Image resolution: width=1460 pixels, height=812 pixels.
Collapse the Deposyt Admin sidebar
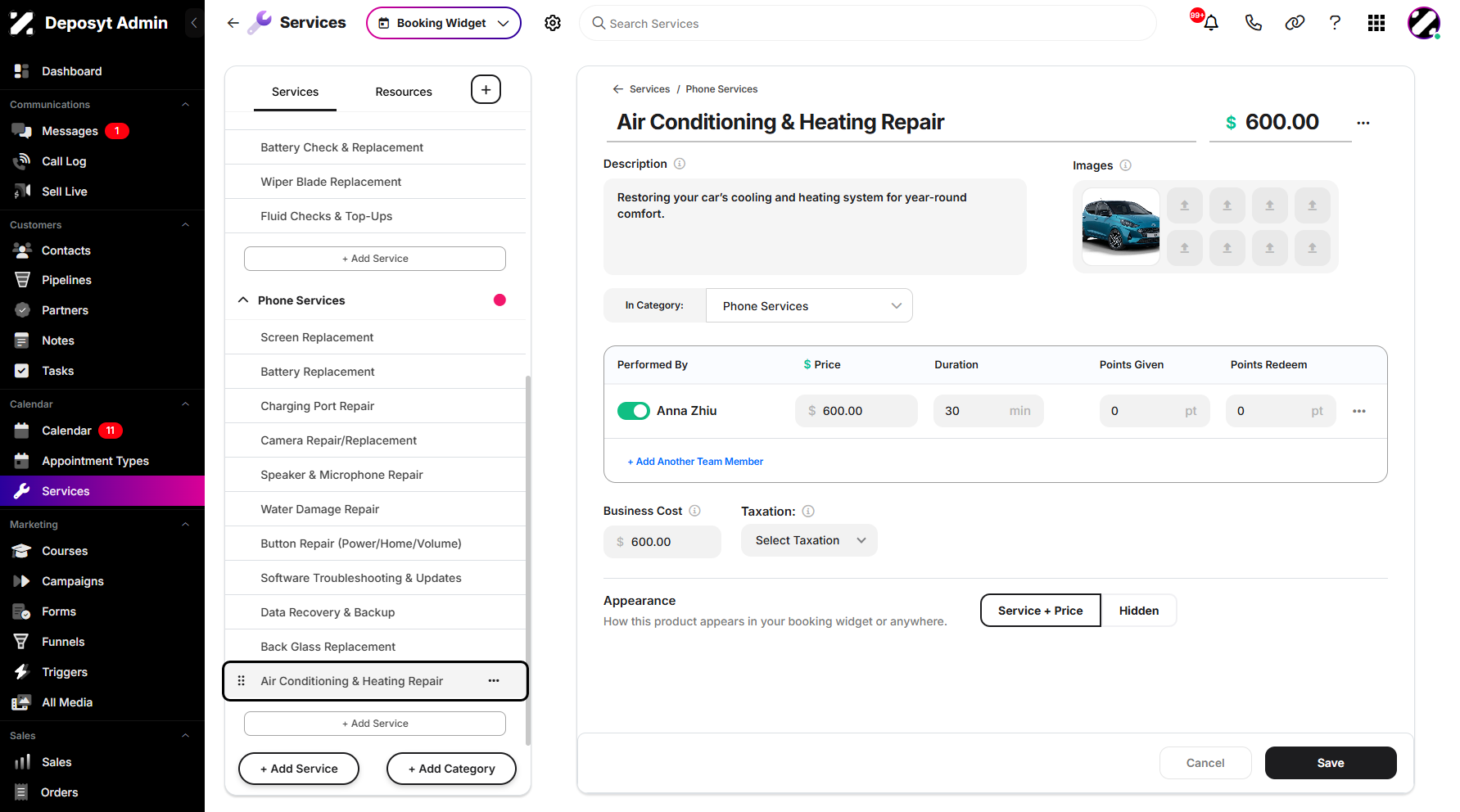tap(194, 23)
